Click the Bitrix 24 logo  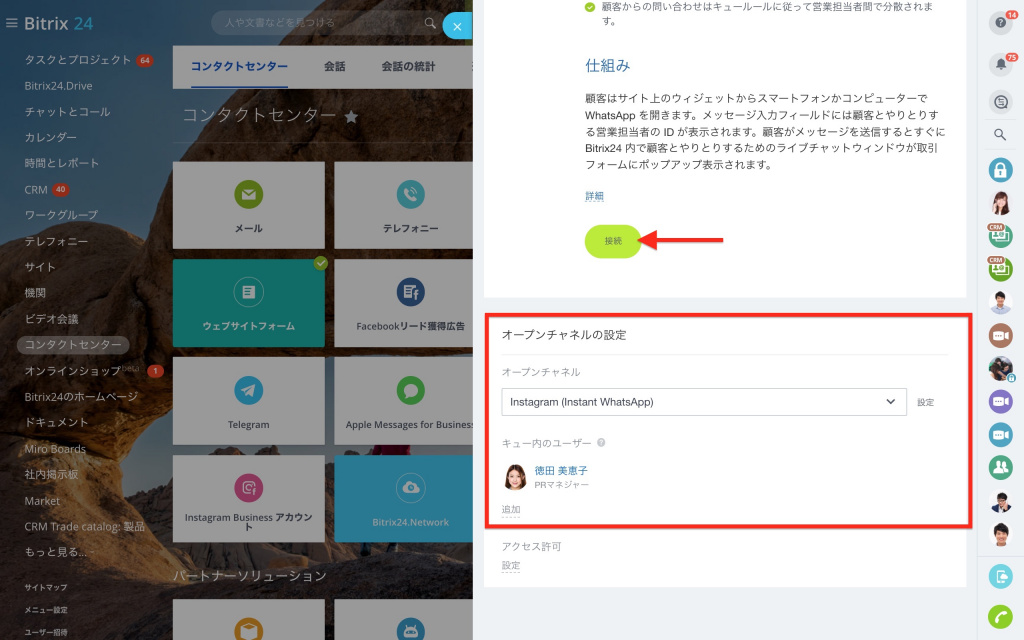[x=59, y=24]
